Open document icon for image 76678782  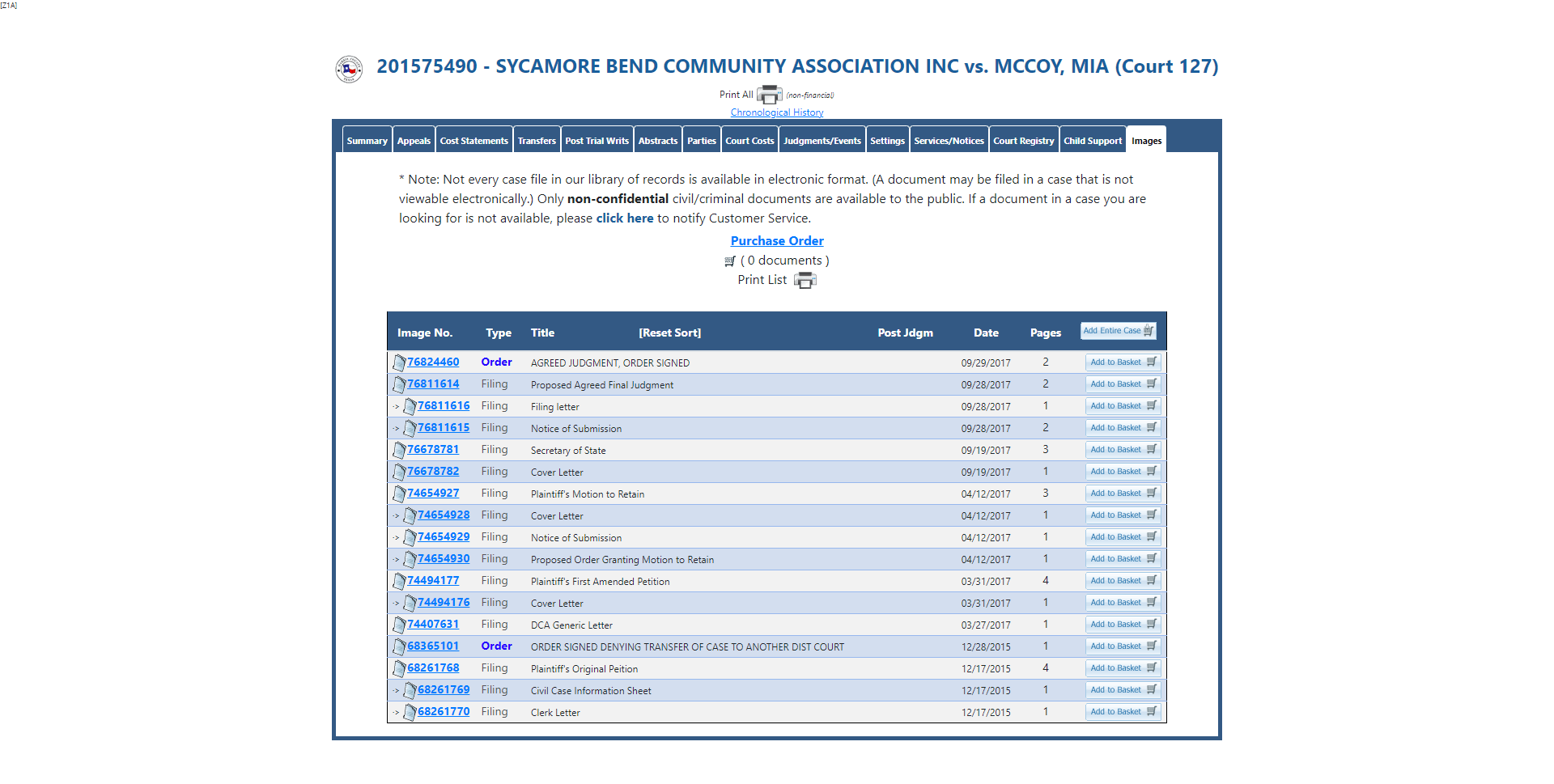(x=399, y=472)
